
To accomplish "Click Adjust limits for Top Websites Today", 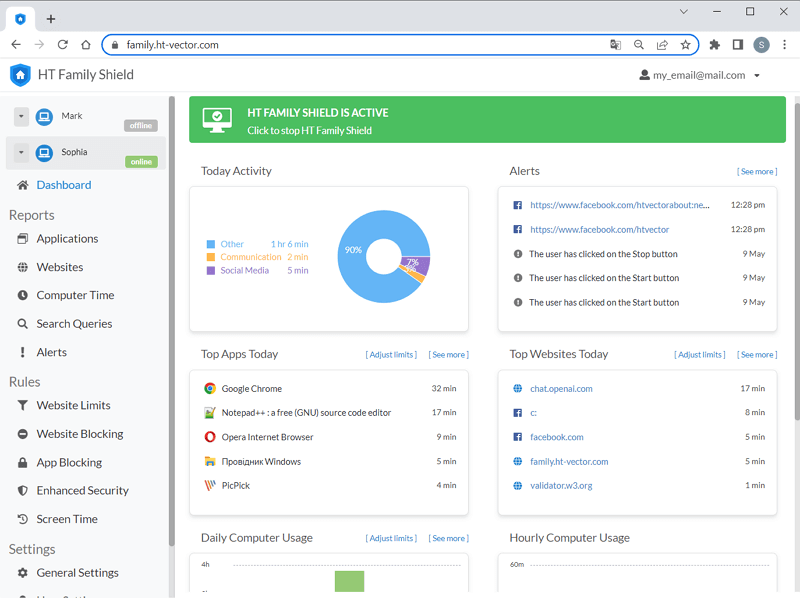I will pos(699,355).
